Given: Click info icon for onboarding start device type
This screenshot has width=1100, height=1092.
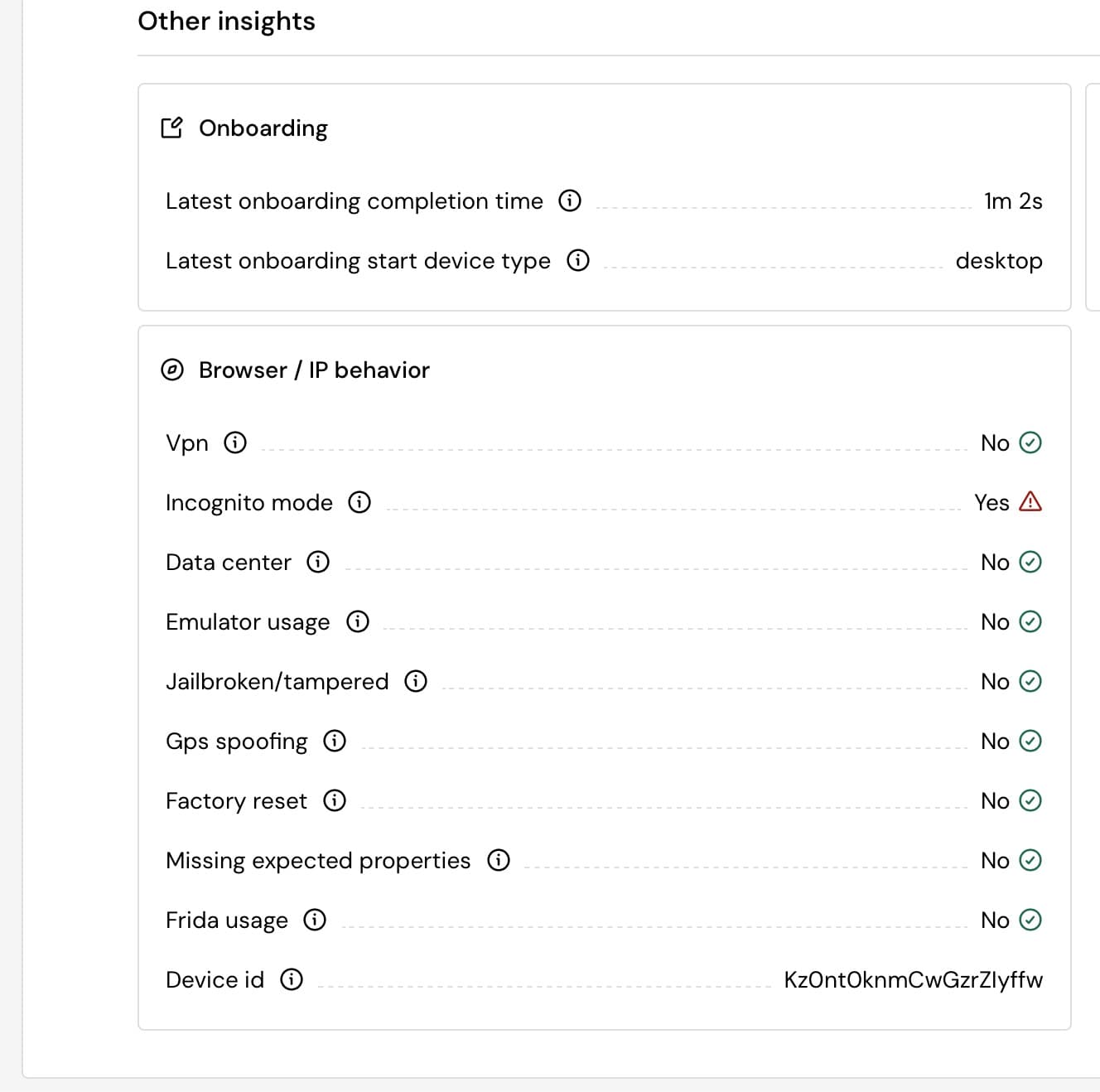Looking at the screenshot, I should 578,260.
